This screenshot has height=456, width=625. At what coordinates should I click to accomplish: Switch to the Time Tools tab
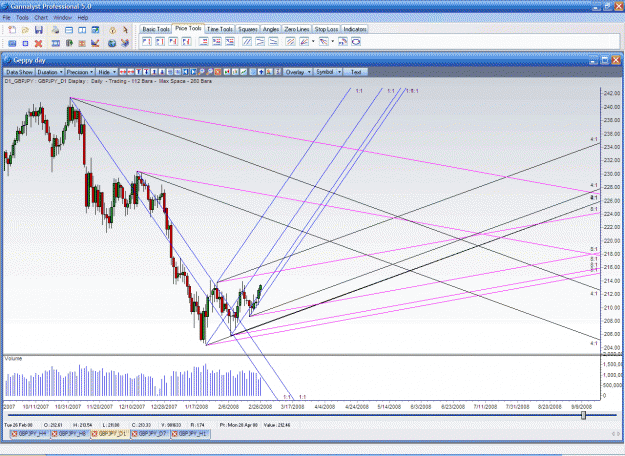(220, 29)
